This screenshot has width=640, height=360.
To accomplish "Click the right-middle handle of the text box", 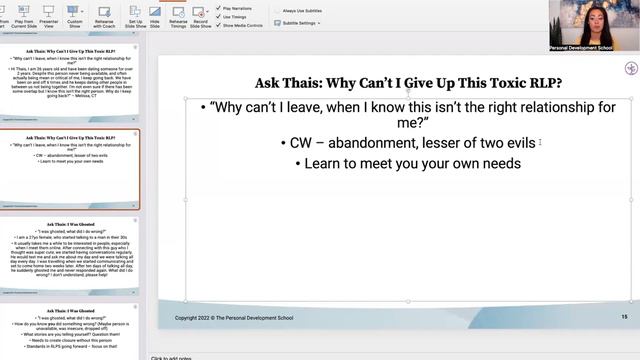I will point(631,200).
